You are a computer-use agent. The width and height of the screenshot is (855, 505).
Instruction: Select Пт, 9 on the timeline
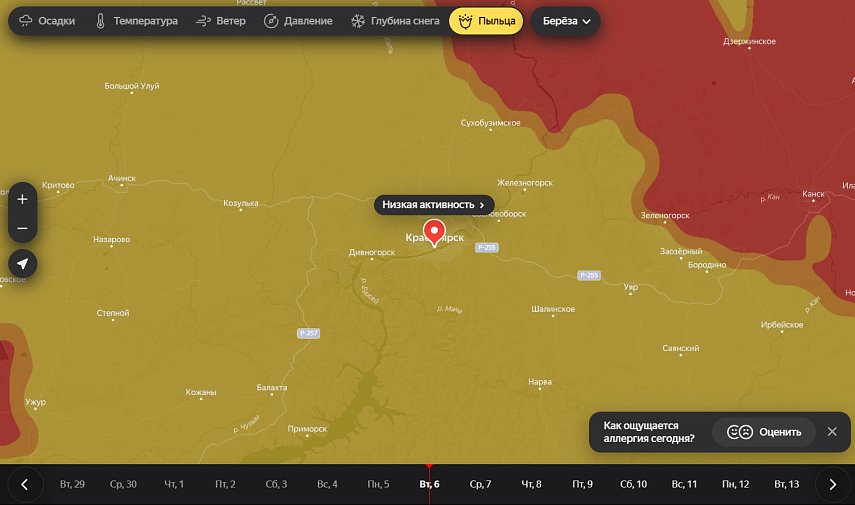click(582, 484)
